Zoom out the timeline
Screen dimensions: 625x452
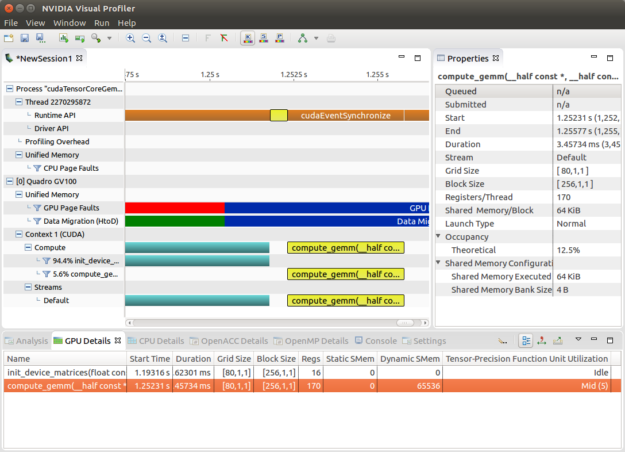[x=146, y=38]
